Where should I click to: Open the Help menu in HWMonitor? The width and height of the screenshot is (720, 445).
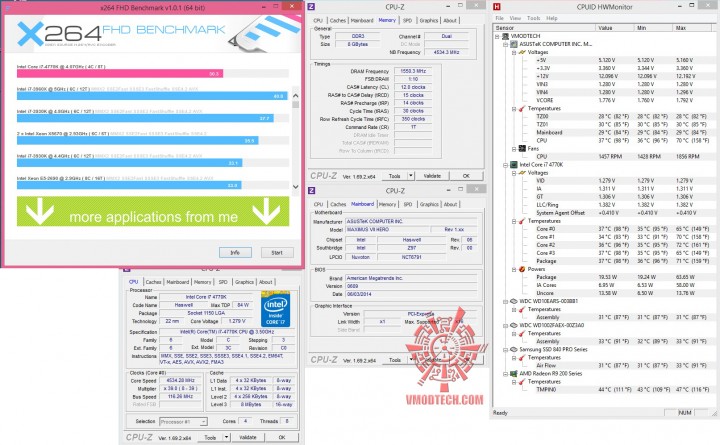(551, 18)
